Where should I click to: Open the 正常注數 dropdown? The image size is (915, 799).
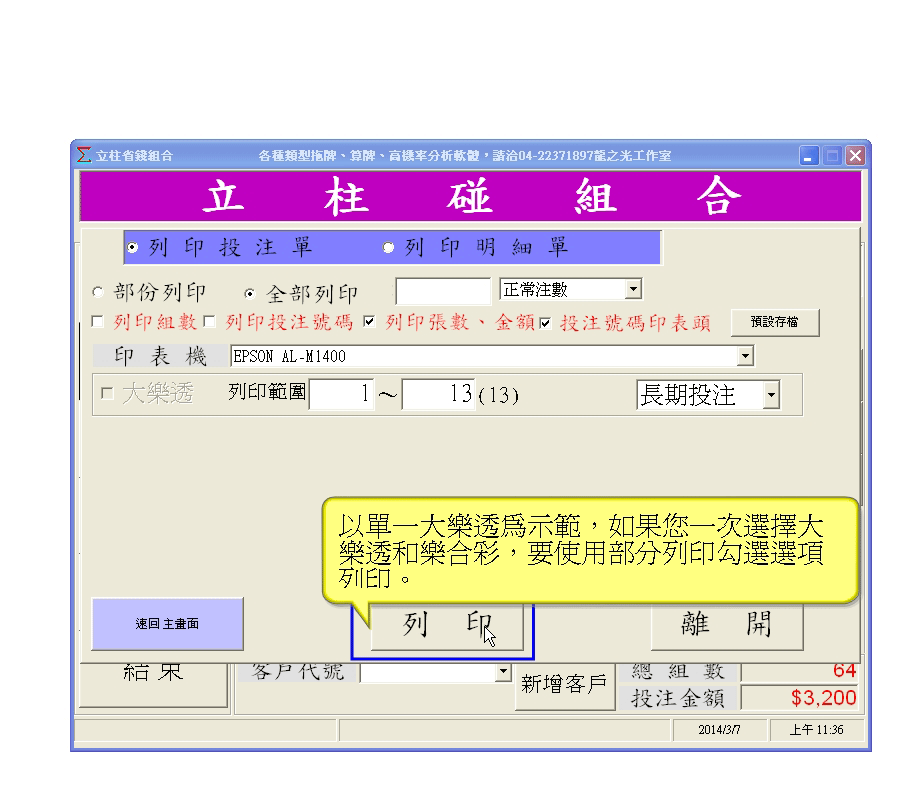click(x=632, y=290)
